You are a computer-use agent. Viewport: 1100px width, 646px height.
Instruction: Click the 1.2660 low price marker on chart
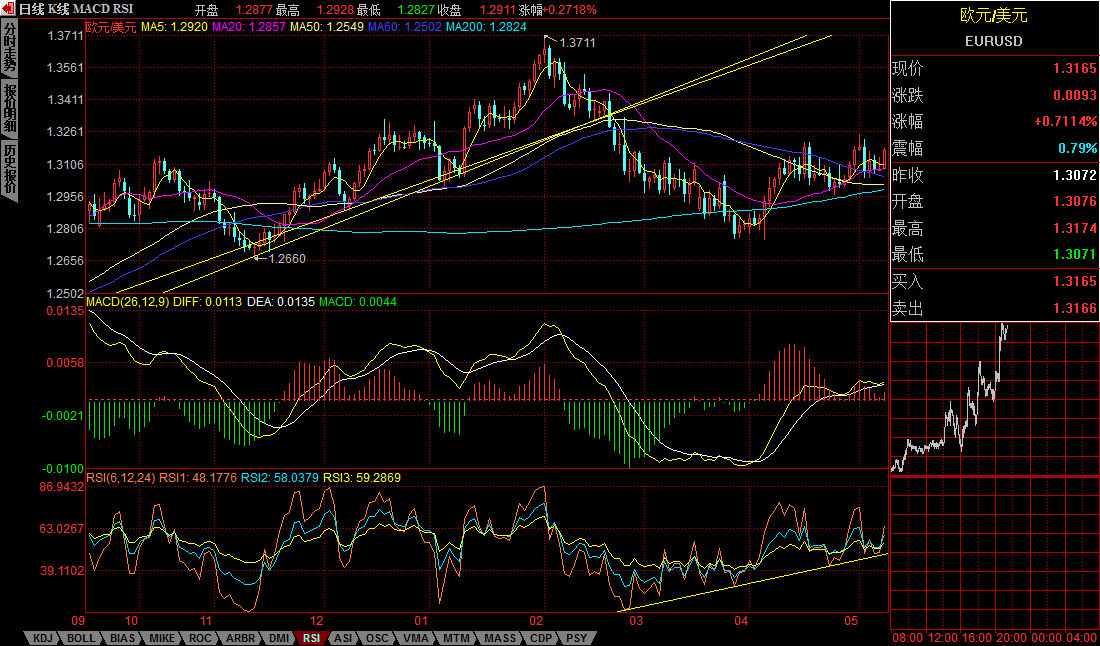[x=287, y=259]
